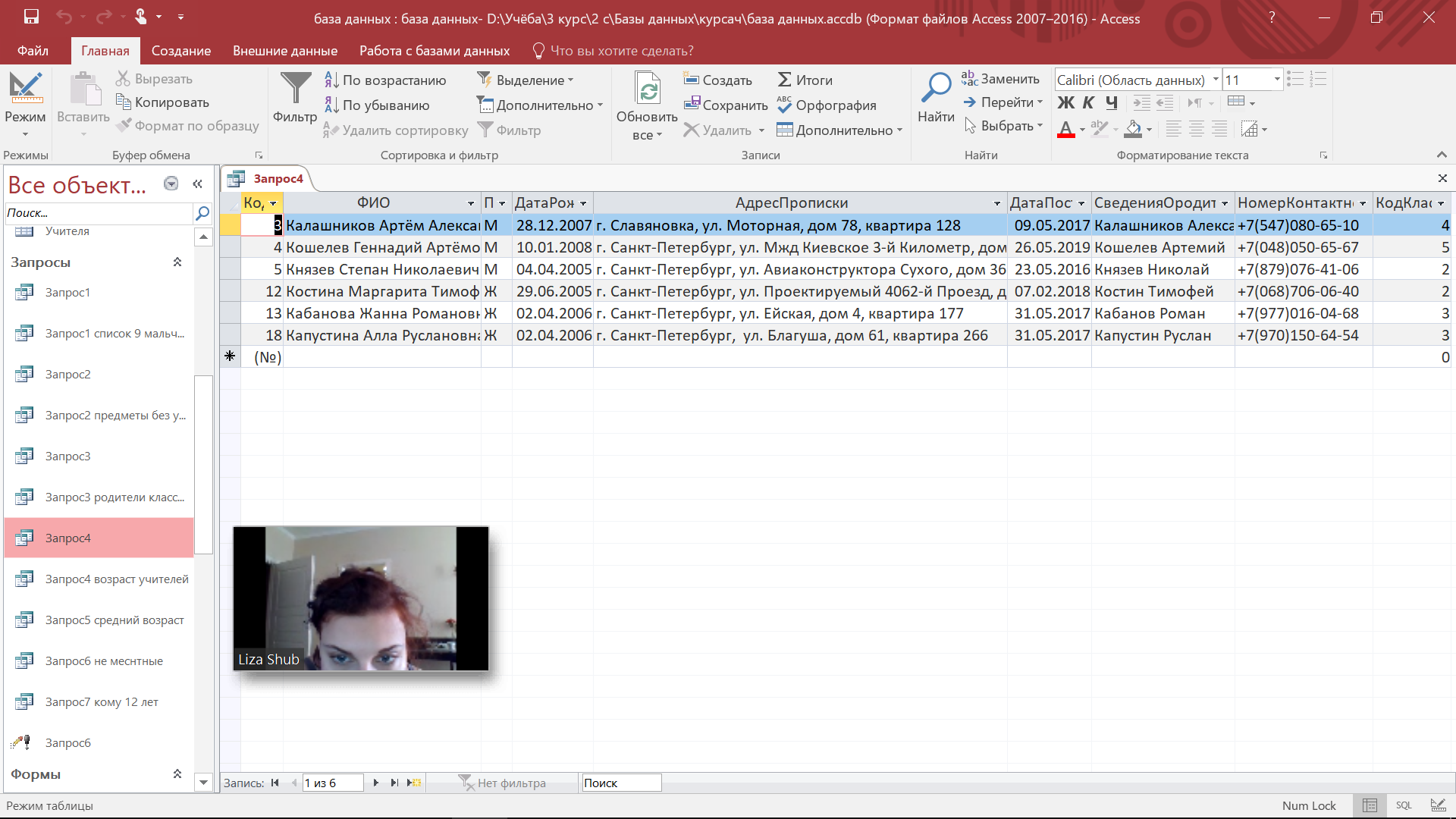
Task: Click the text highlight color button
Action: pyautogui.click(x=1100, y=129)
